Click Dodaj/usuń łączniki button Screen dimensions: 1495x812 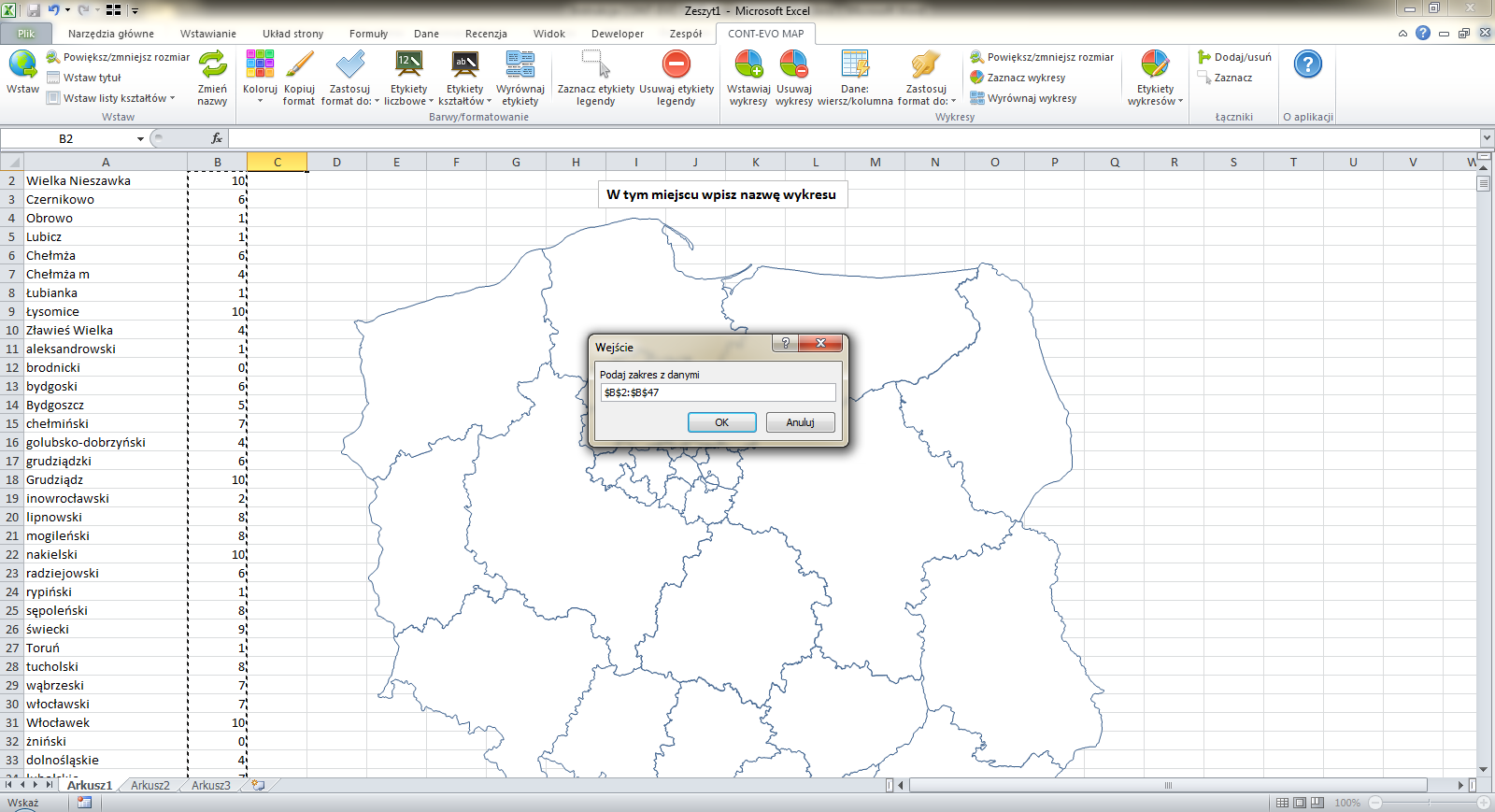1234,57
